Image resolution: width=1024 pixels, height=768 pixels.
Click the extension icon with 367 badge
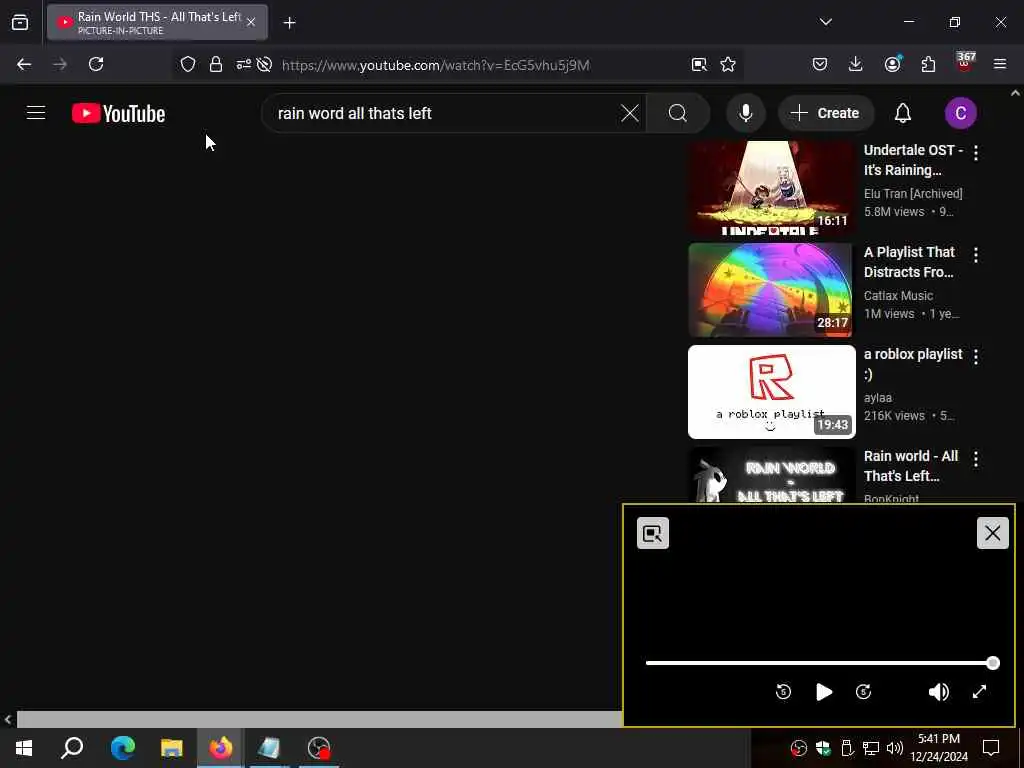tap(965, 63)
